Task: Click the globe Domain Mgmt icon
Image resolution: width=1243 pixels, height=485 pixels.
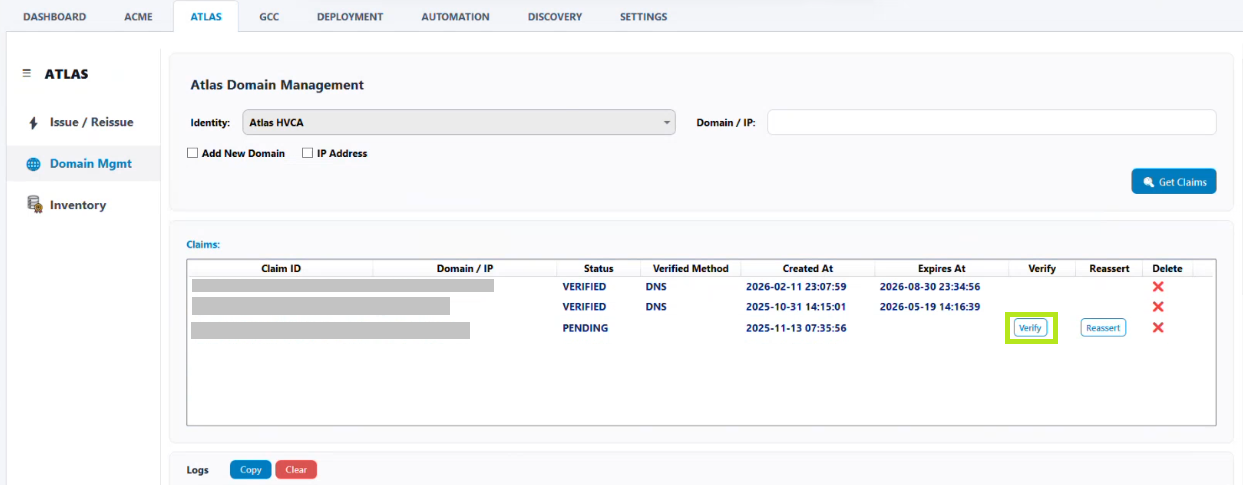Action: [33, 164]
